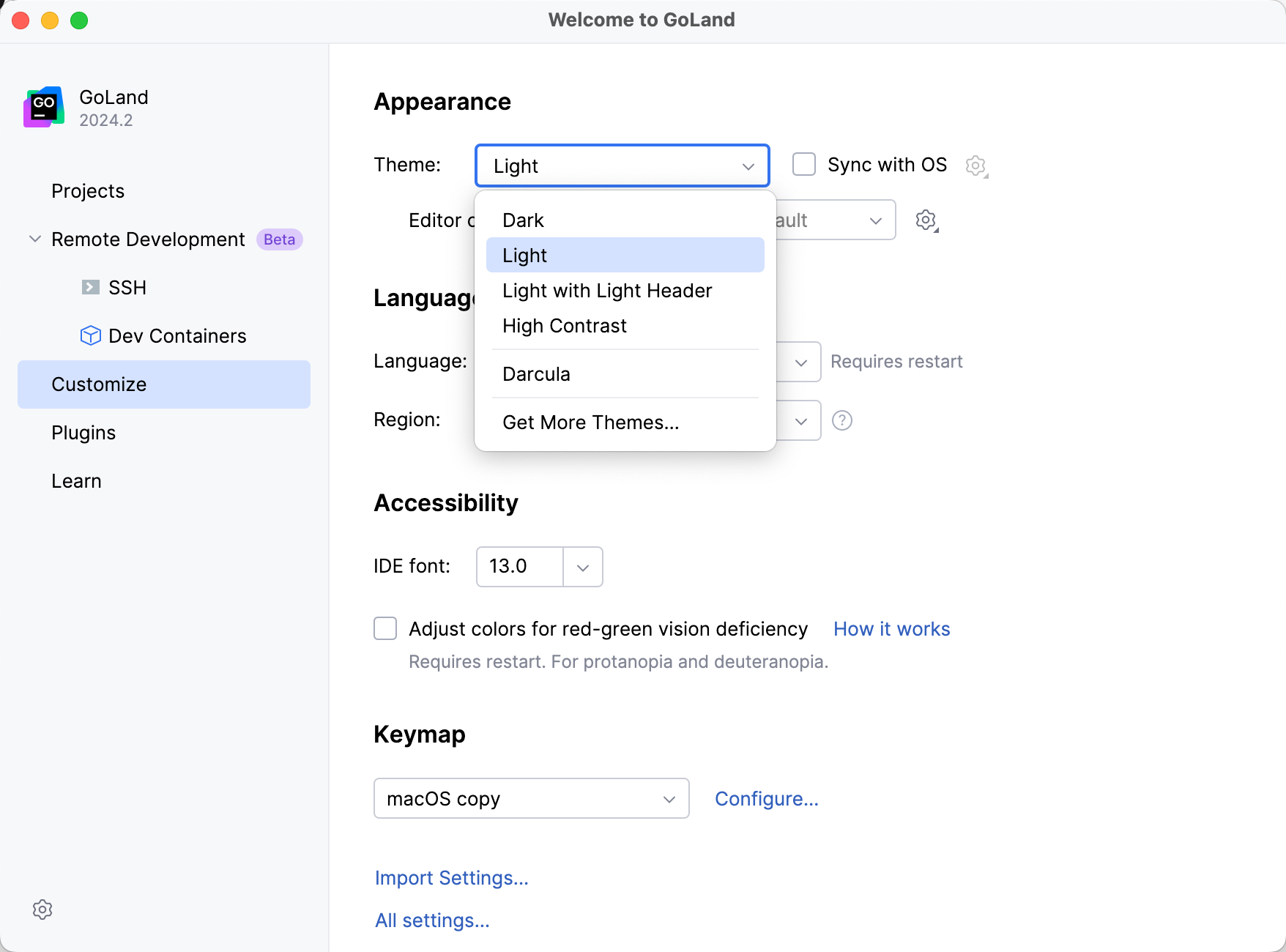
Task: Click the Region help question mark icon
Action: 842,420
